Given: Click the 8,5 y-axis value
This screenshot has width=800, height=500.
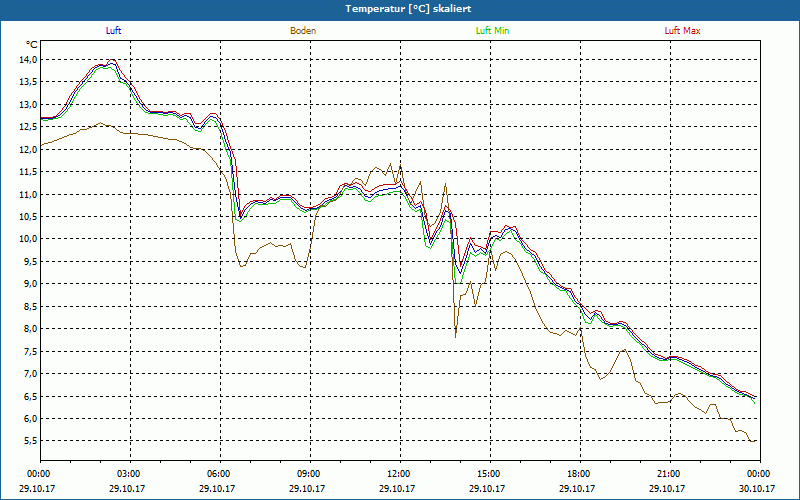Looking at the screenshot, I should click(x=31, y=307).
